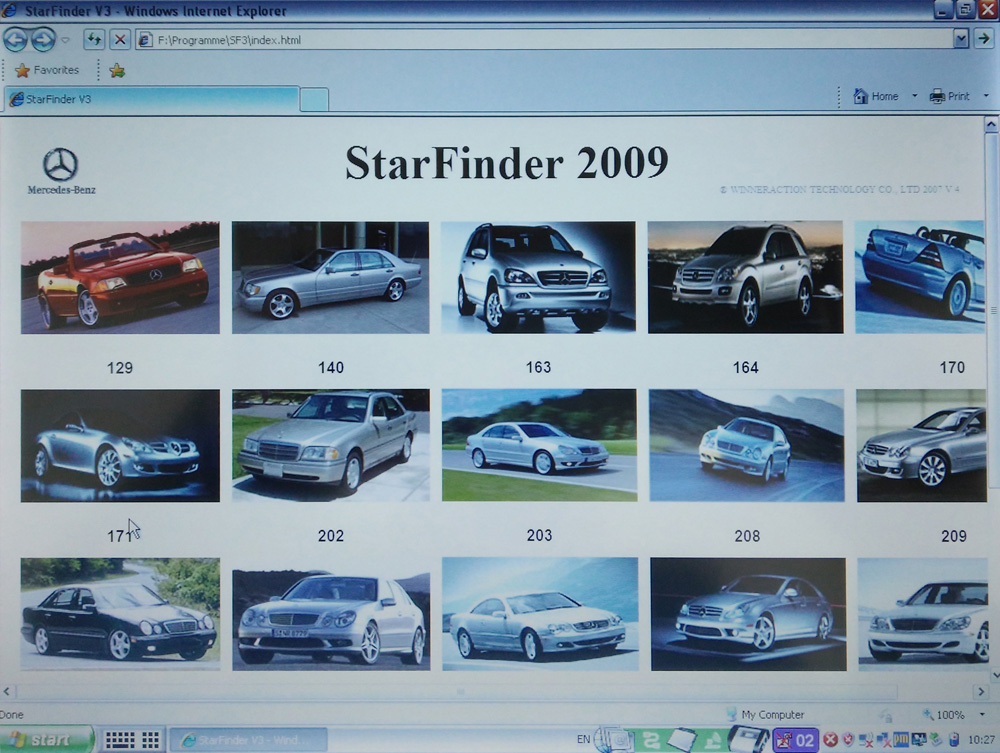Click the model number 202 label

pyautogui.click(x=331, y=536)
